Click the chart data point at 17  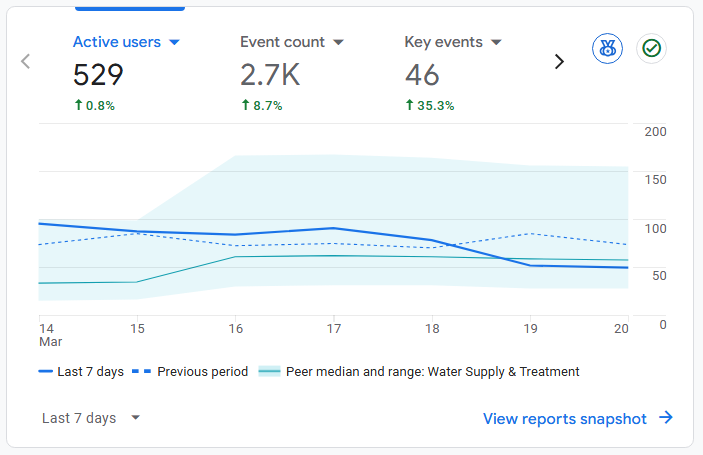(x=334, y=228)
